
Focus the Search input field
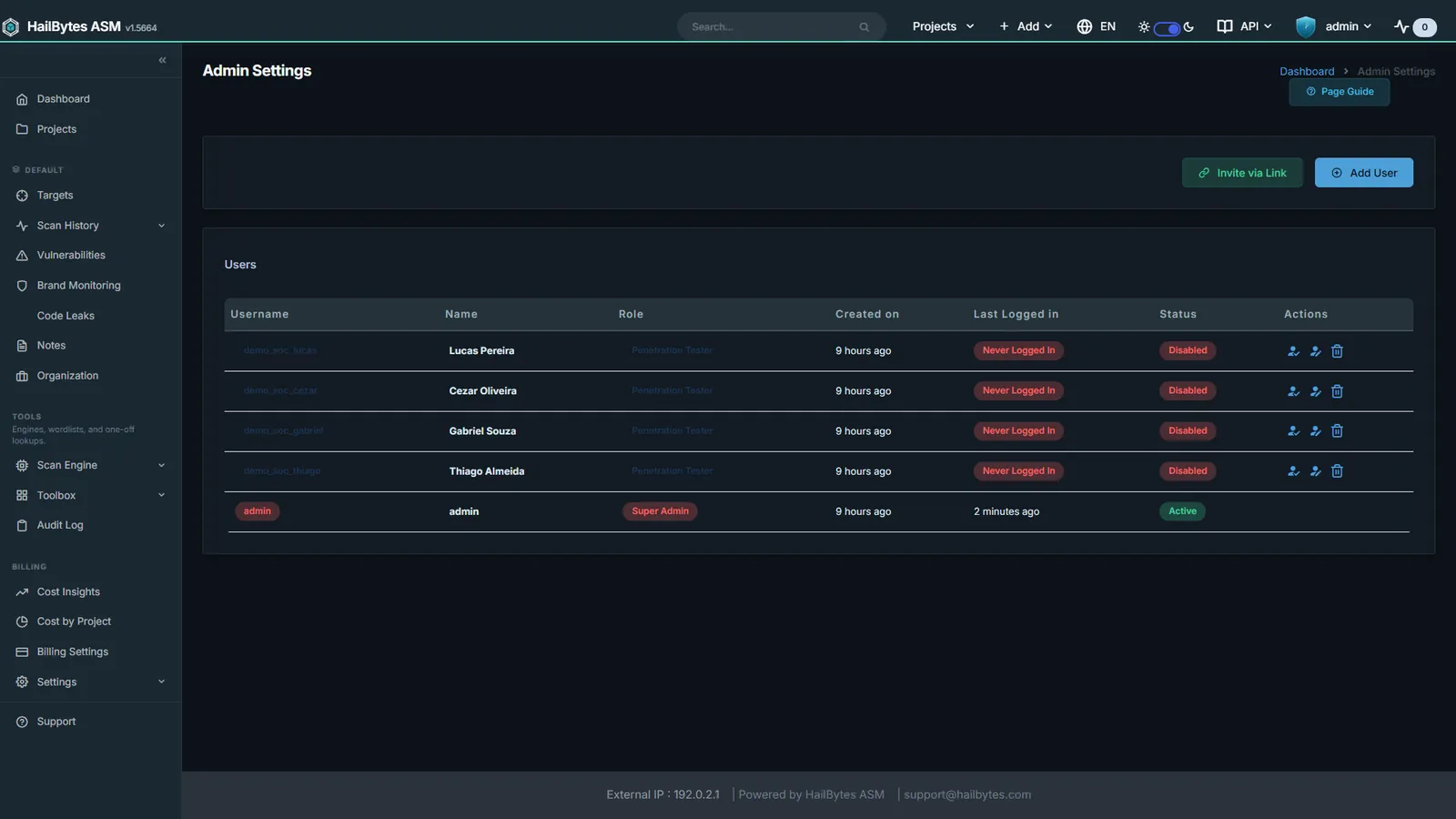pos(781,27)
